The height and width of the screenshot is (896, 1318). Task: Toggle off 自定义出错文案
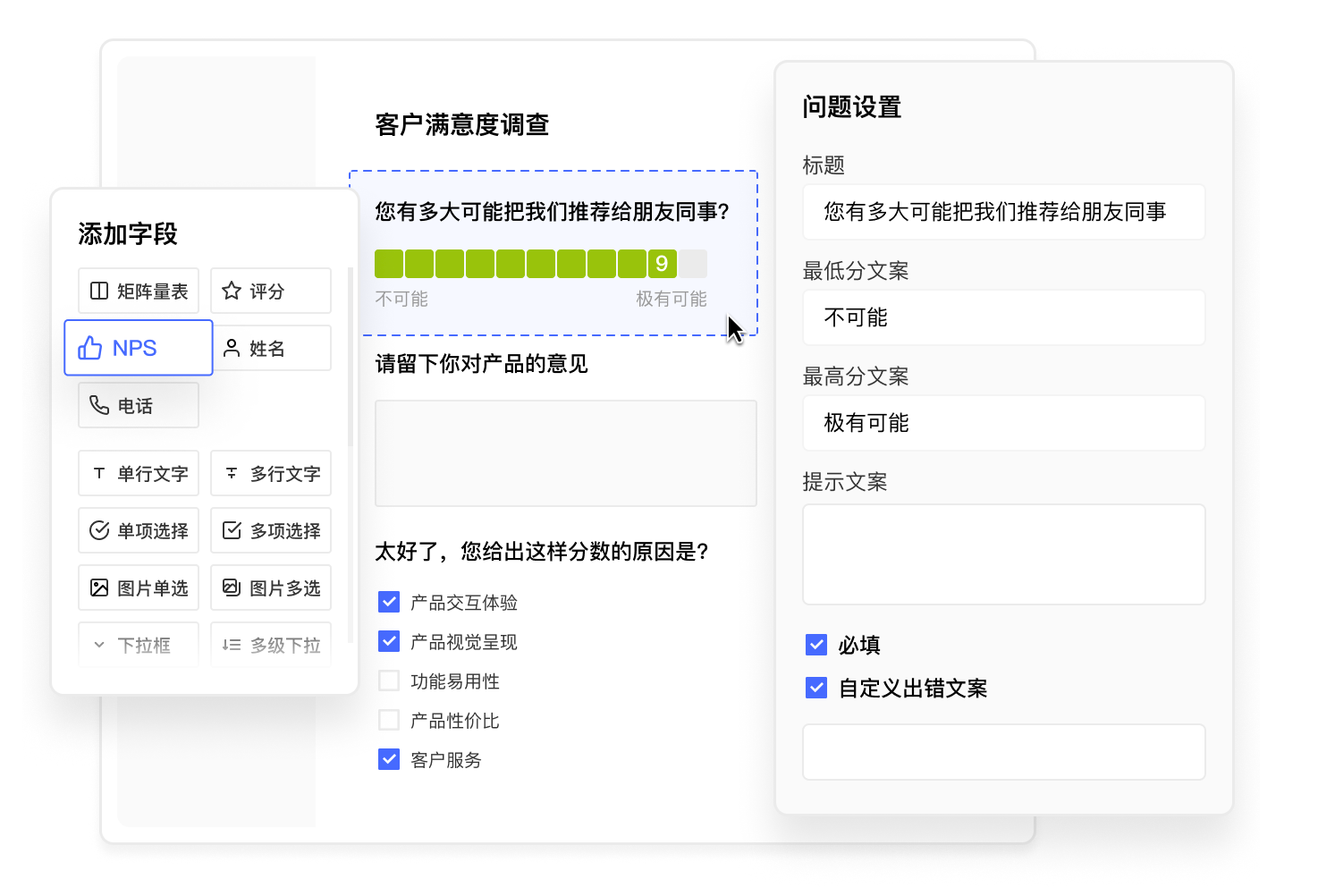pos(815,688)
